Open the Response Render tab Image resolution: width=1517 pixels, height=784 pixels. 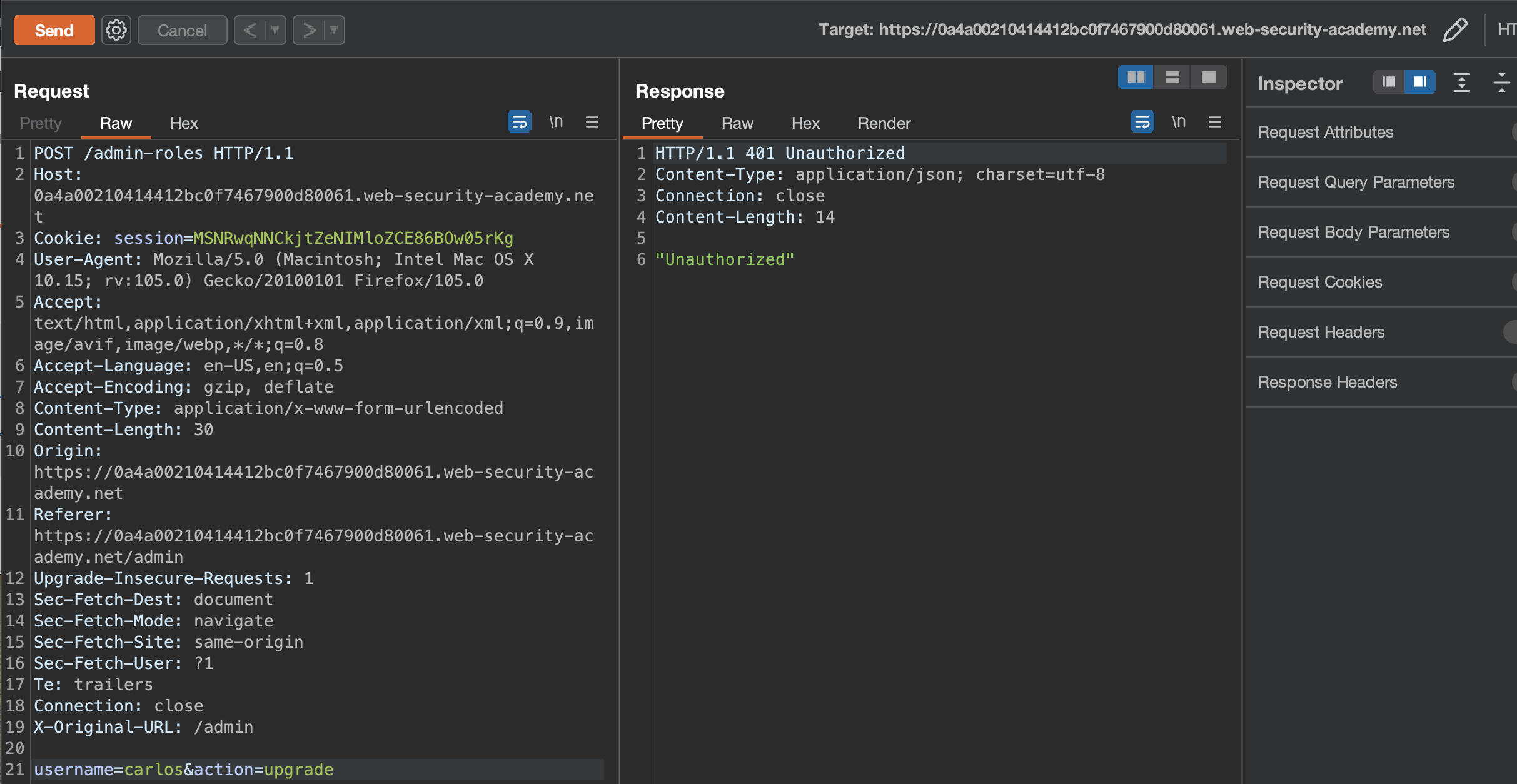884,123
